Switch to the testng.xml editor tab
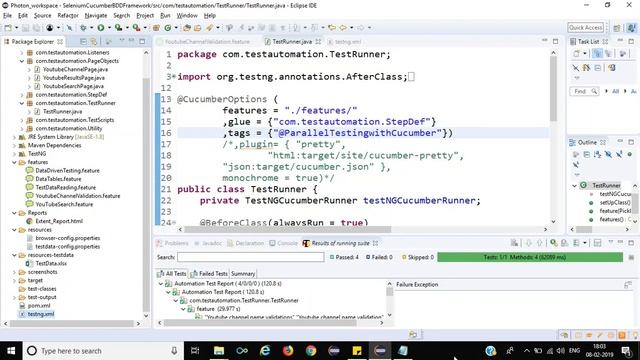Image resolution: width=640 pixels, height=360 pixels. [344, 42]
